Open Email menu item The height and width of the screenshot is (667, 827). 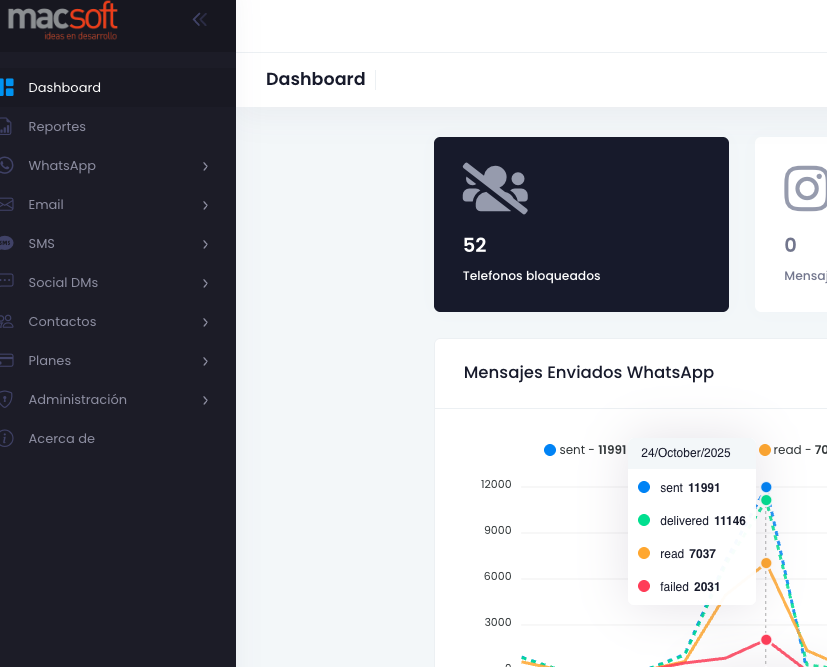click(118, 205)
